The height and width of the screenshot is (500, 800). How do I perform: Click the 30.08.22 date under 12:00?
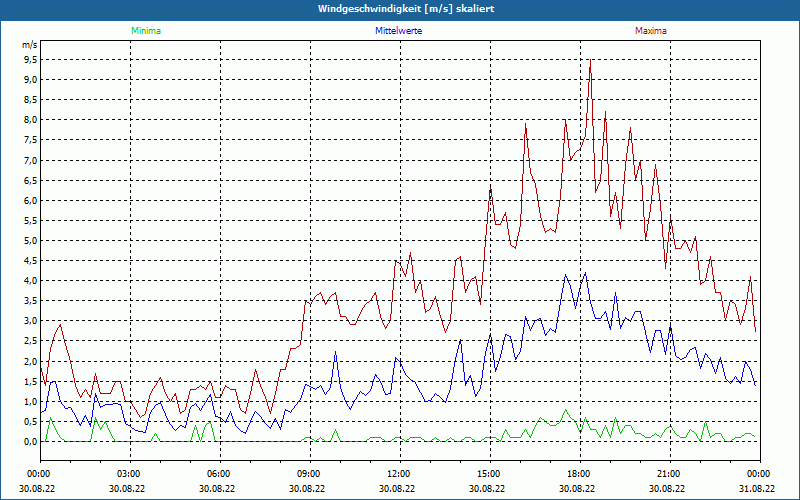pyautogui.click(x=397, y=488)
